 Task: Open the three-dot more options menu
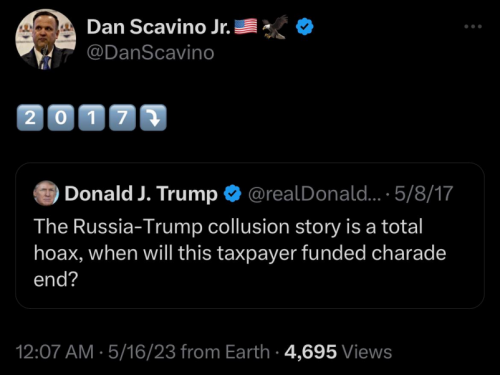(x=473, y=26)
